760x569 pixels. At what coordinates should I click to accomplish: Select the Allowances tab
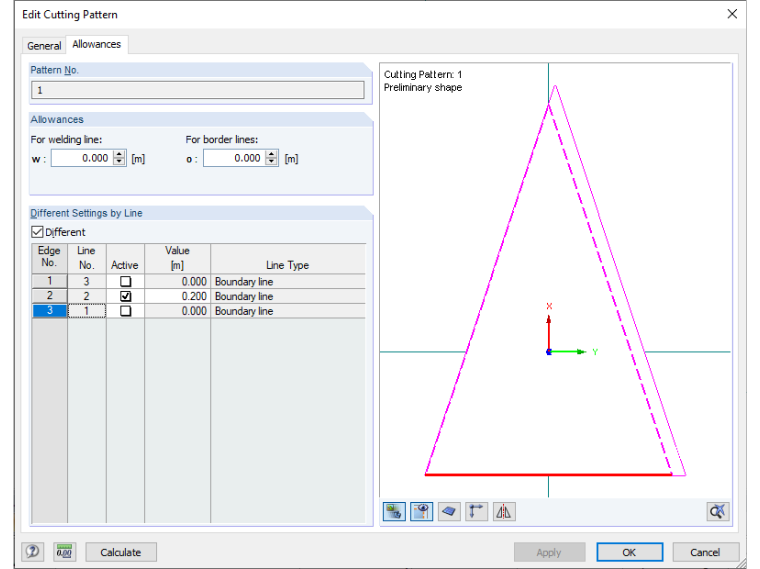[x=96, y=44]
